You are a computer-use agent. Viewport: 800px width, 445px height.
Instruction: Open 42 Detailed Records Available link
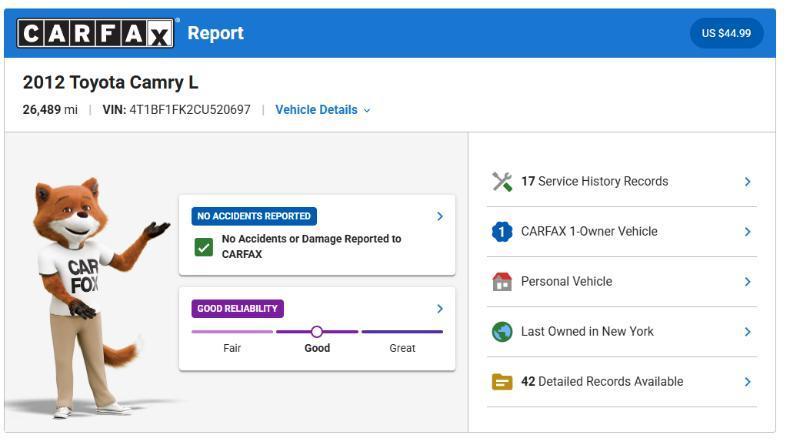click(602, 381)
